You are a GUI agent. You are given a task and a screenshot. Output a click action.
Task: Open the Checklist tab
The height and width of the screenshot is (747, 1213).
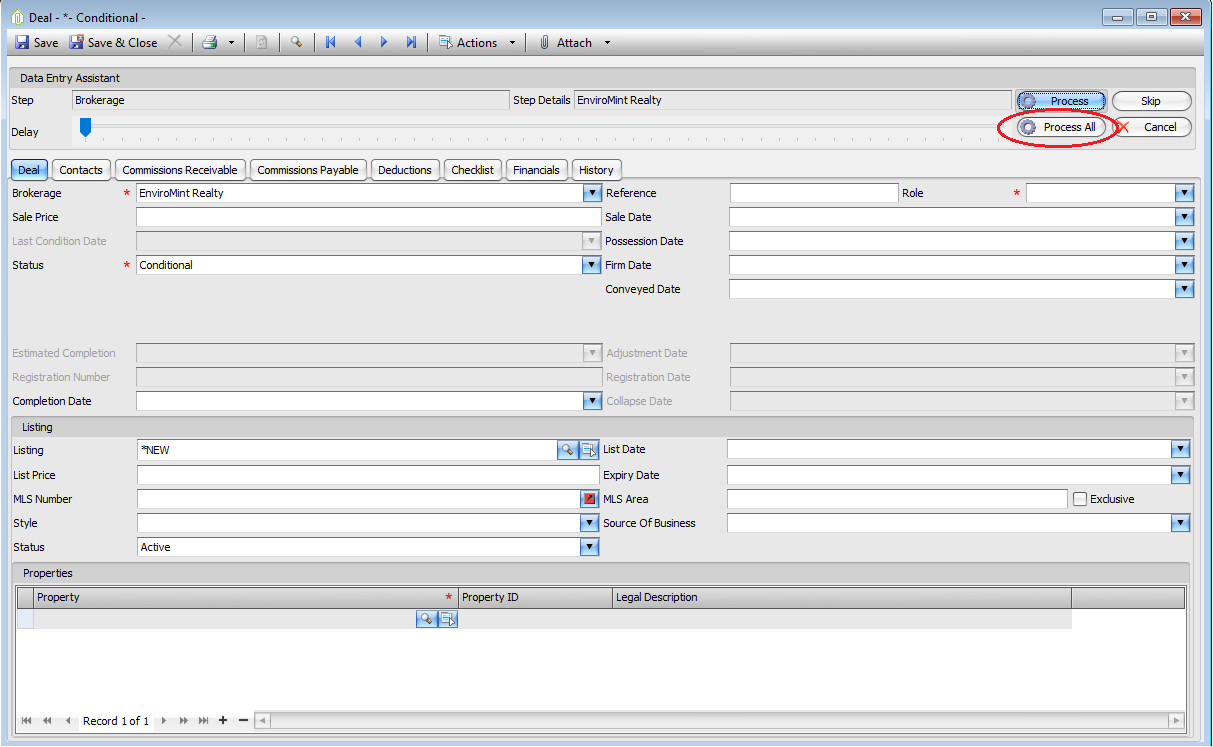pyautogui.click(x=472, y=170)
